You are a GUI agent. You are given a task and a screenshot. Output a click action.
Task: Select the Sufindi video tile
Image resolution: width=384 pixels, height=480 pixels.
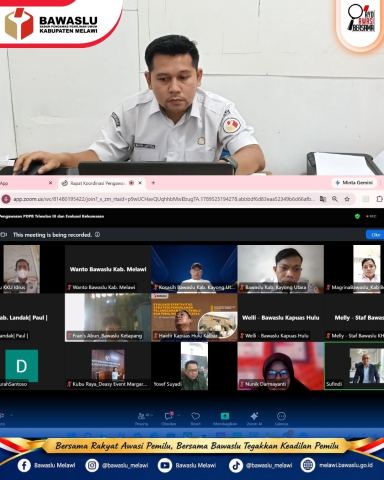coord(354,366)
